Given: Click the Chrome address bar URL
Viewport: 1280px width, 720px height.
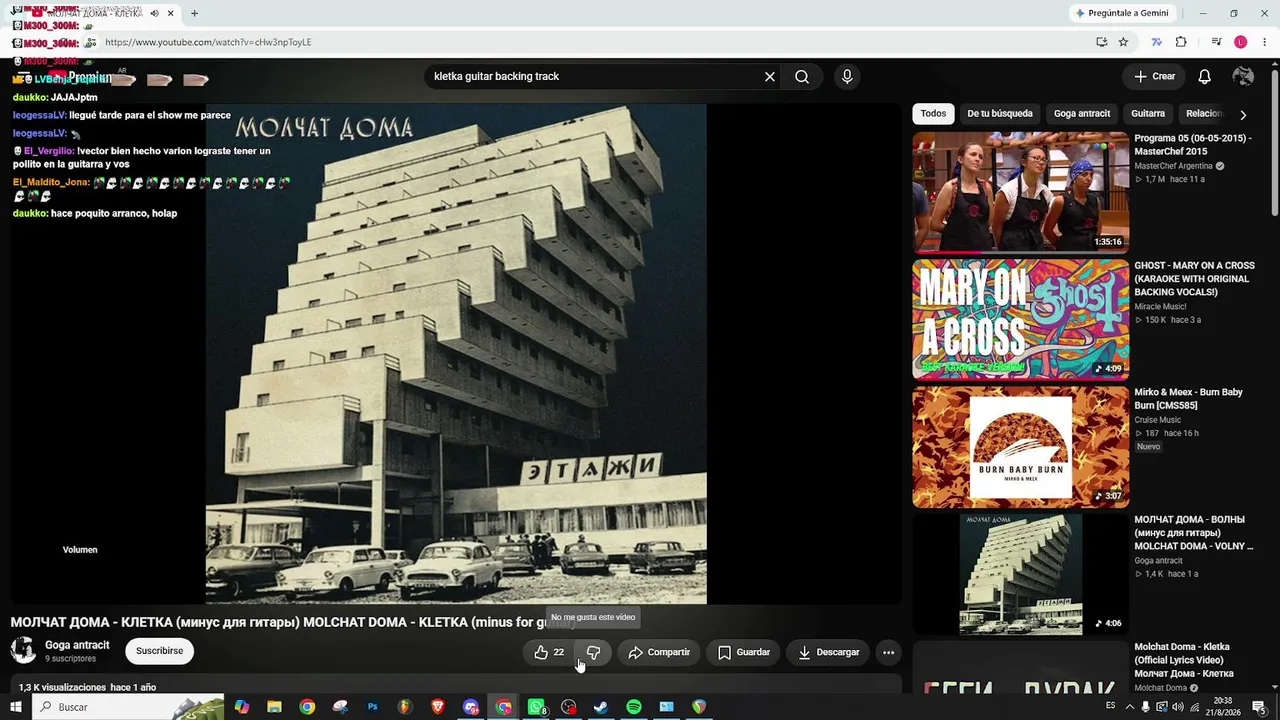Looking at the screenshot, I should [x=208, y=42].
